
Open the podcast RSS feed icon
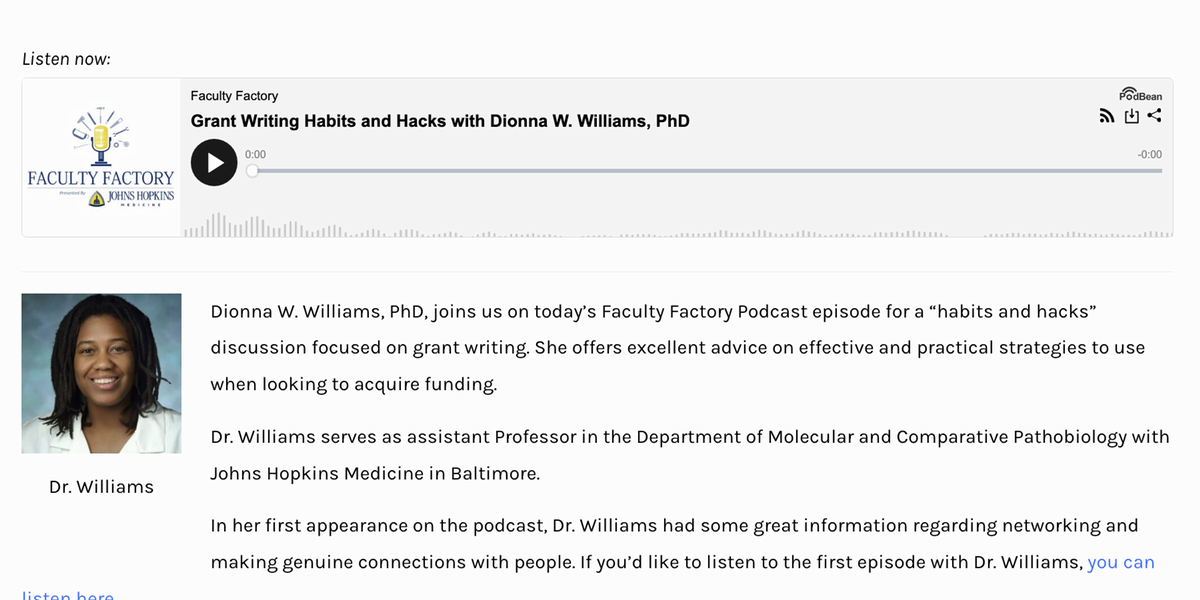(x=1107, y=116)
